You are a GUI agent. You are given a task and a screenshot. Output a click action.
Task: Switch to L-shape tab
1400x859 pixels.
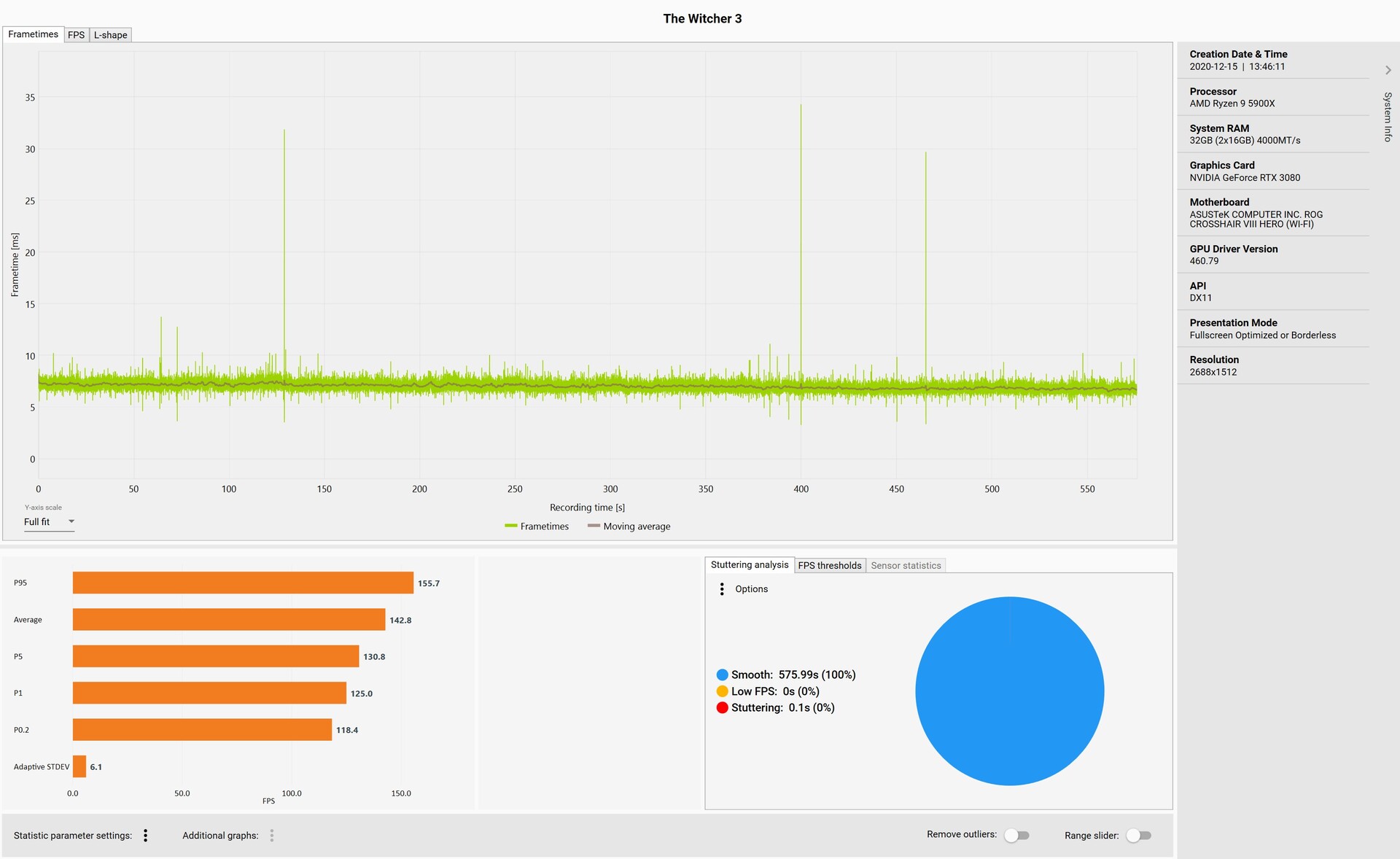pyautogui.click(x=110, y=35)
